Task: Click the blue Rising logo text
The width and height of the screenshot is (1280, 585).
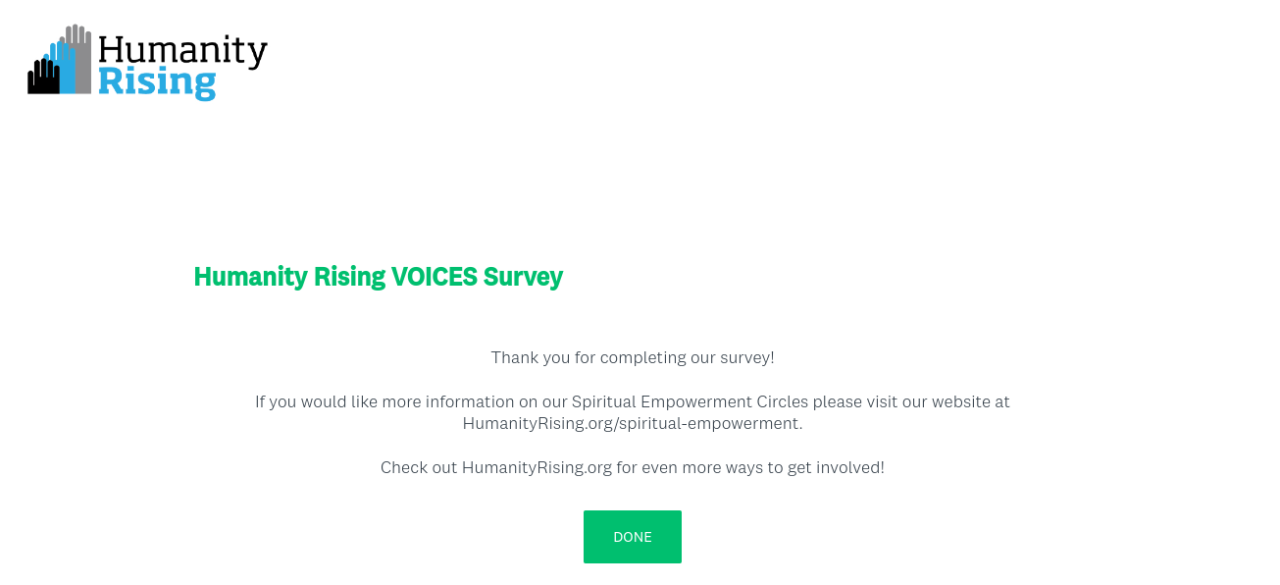Action: click(x=156, y=81)
